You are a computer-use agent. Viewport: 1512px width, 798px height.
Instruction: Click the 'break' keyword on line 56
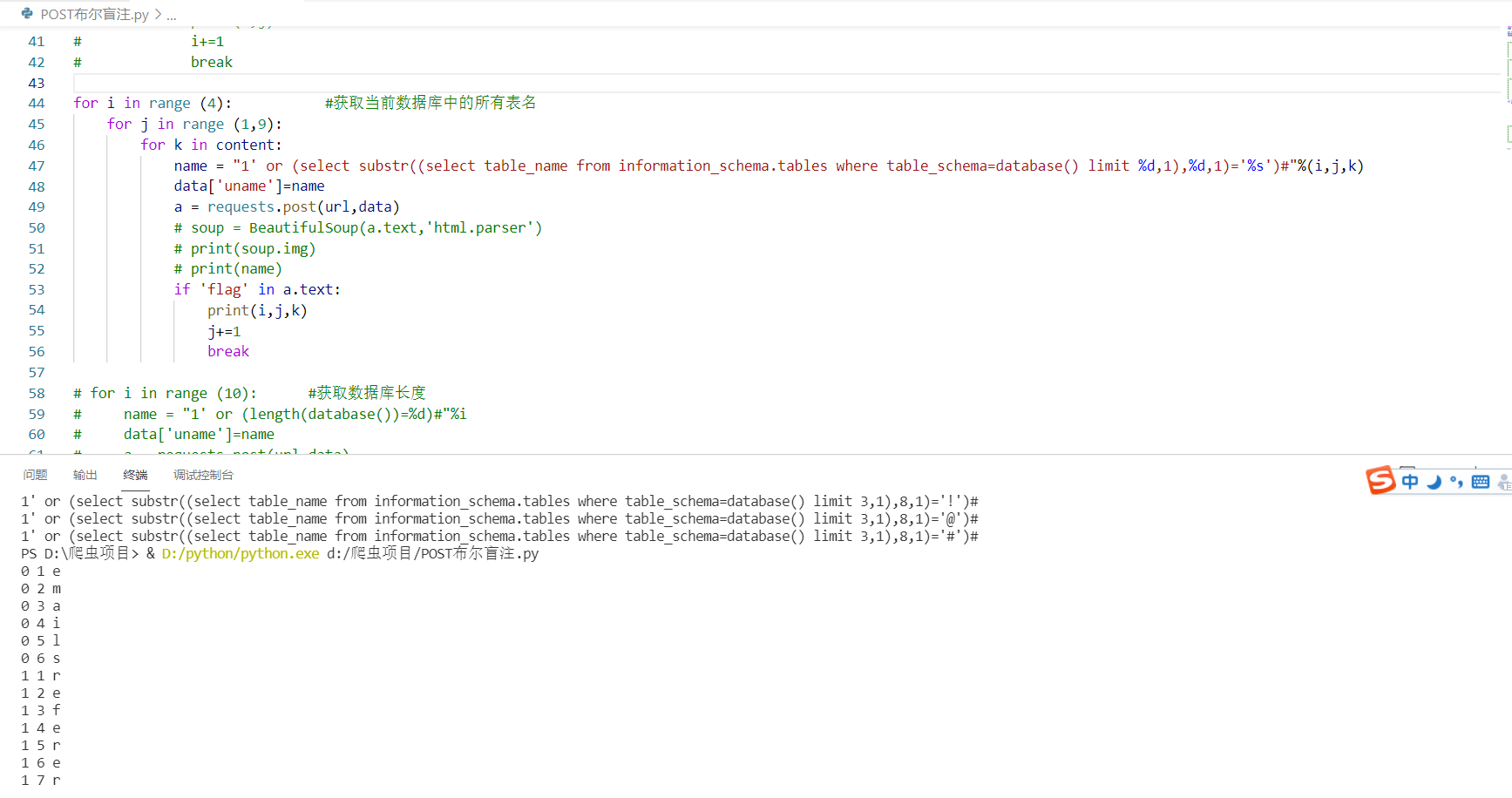click(228, 352)
